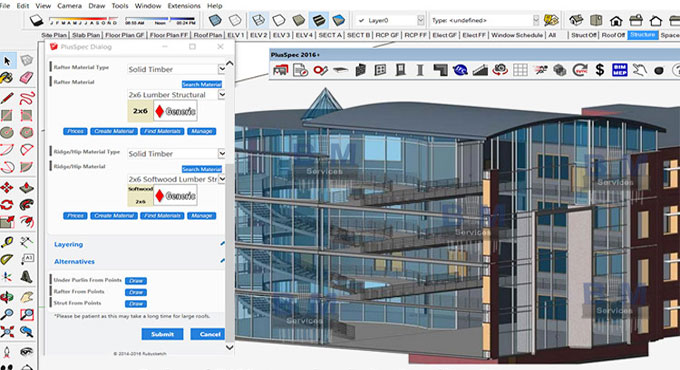
Task: Choose the Circle drawing tool
Action: tap(7, 132)
